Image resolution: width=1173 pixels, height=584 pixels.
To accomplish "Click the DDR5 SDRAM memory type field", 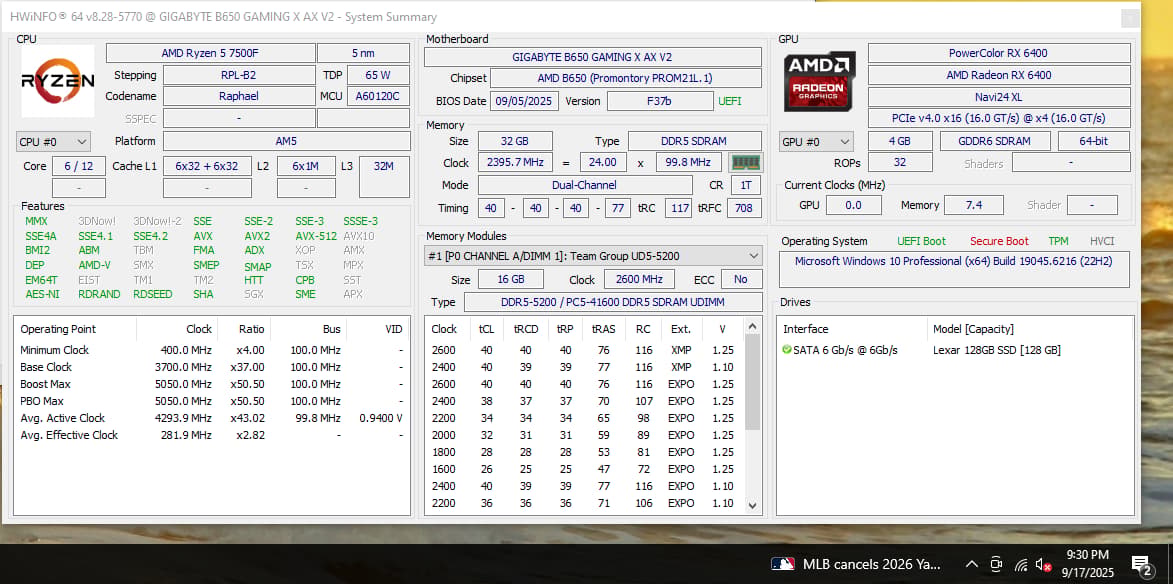I will (x=694, y=141).
